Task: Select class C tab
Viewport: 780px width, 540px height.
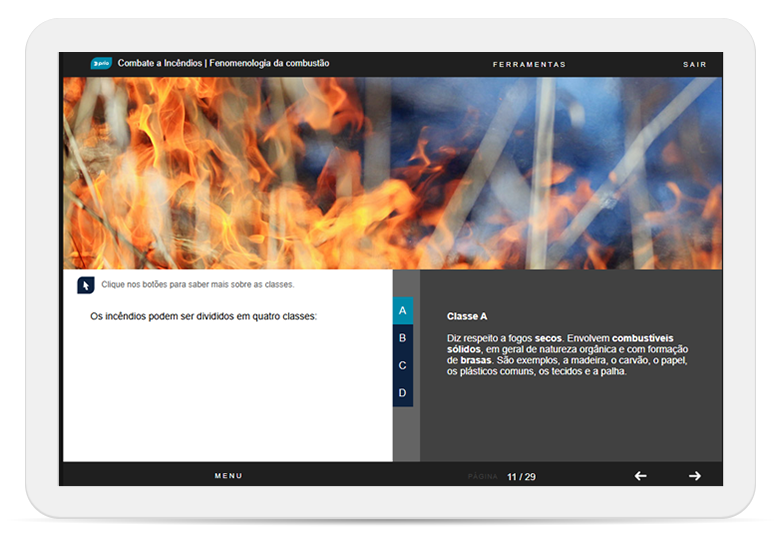Action: pyautogui.click(x=403, y=365)
